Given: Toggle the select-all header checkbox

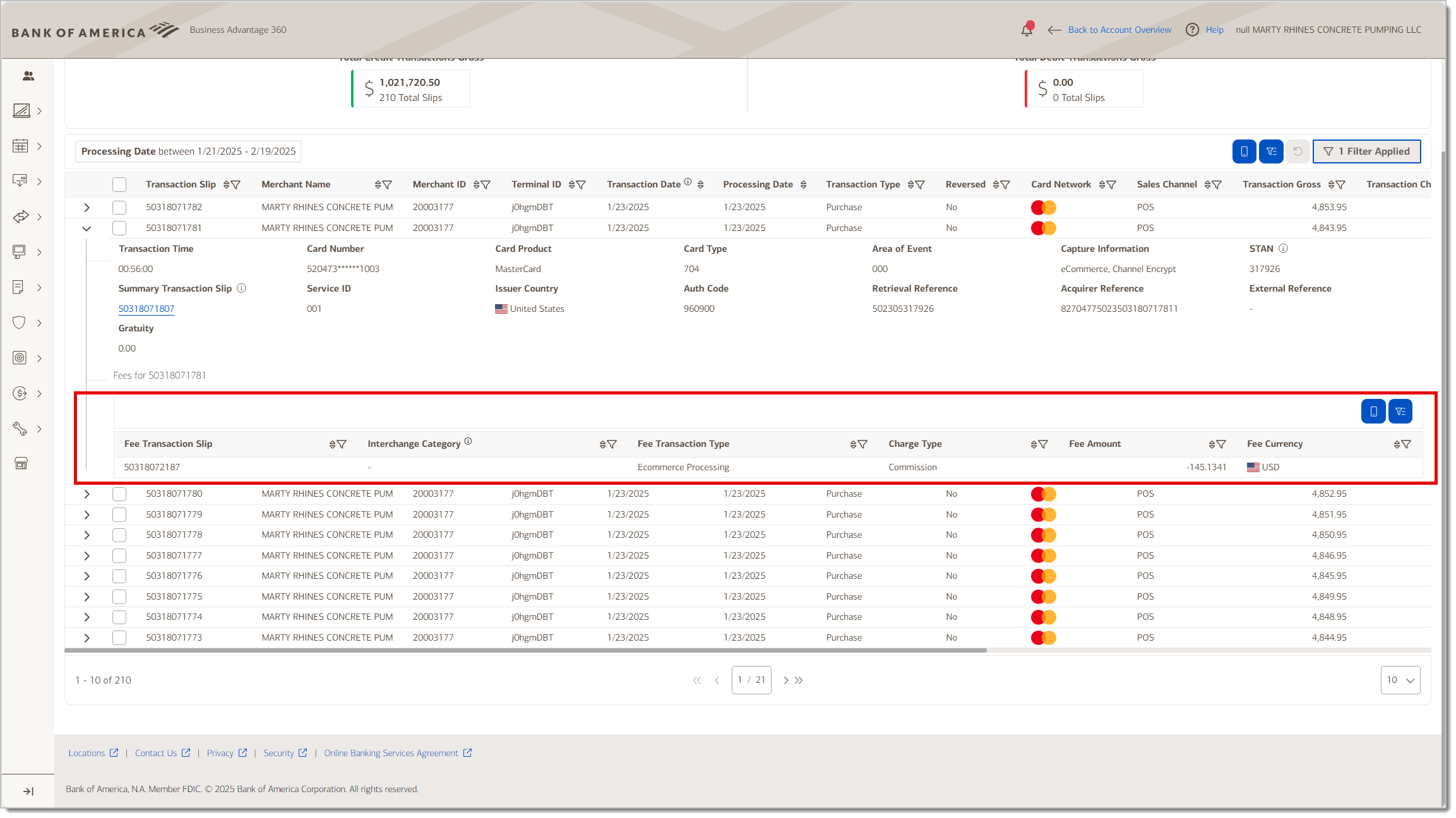Looking at the screenshot, I should [119, 184].
